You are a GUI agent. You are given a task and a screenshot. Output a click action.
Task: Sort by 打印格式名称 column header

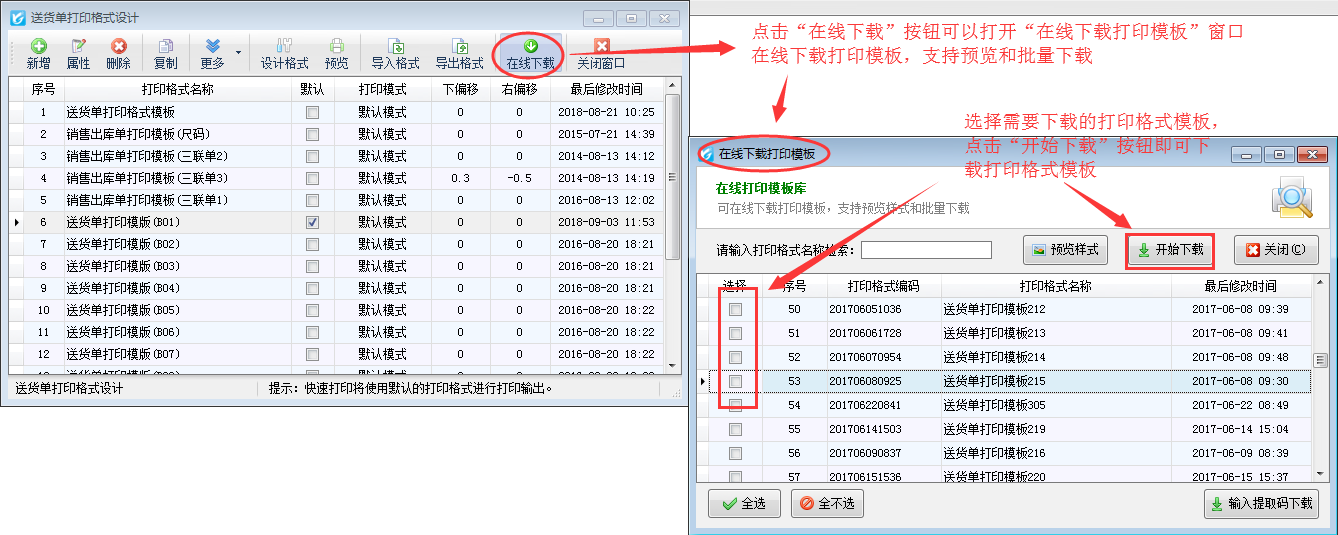pyautogui.click(x=178, y=89)
